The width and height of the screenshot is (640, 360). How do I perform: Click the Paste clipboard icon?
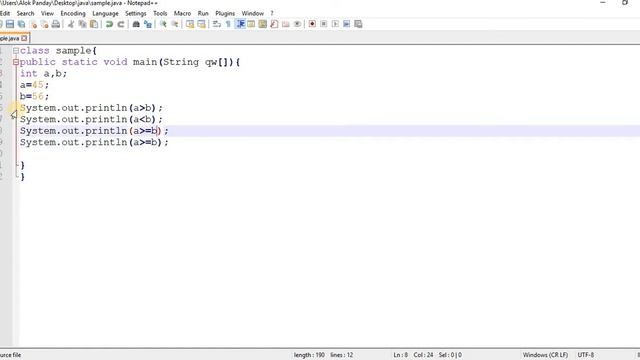coord(94,24)
